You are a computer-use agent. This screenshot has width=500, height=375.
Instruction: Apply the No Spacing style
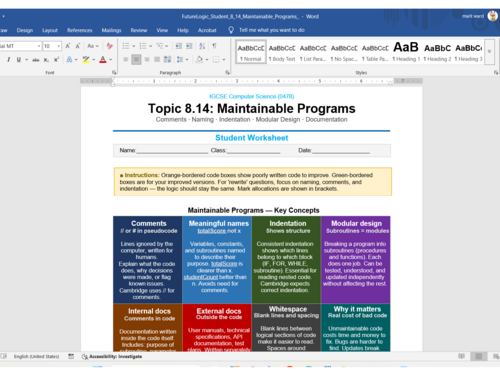tap(344, 52)
